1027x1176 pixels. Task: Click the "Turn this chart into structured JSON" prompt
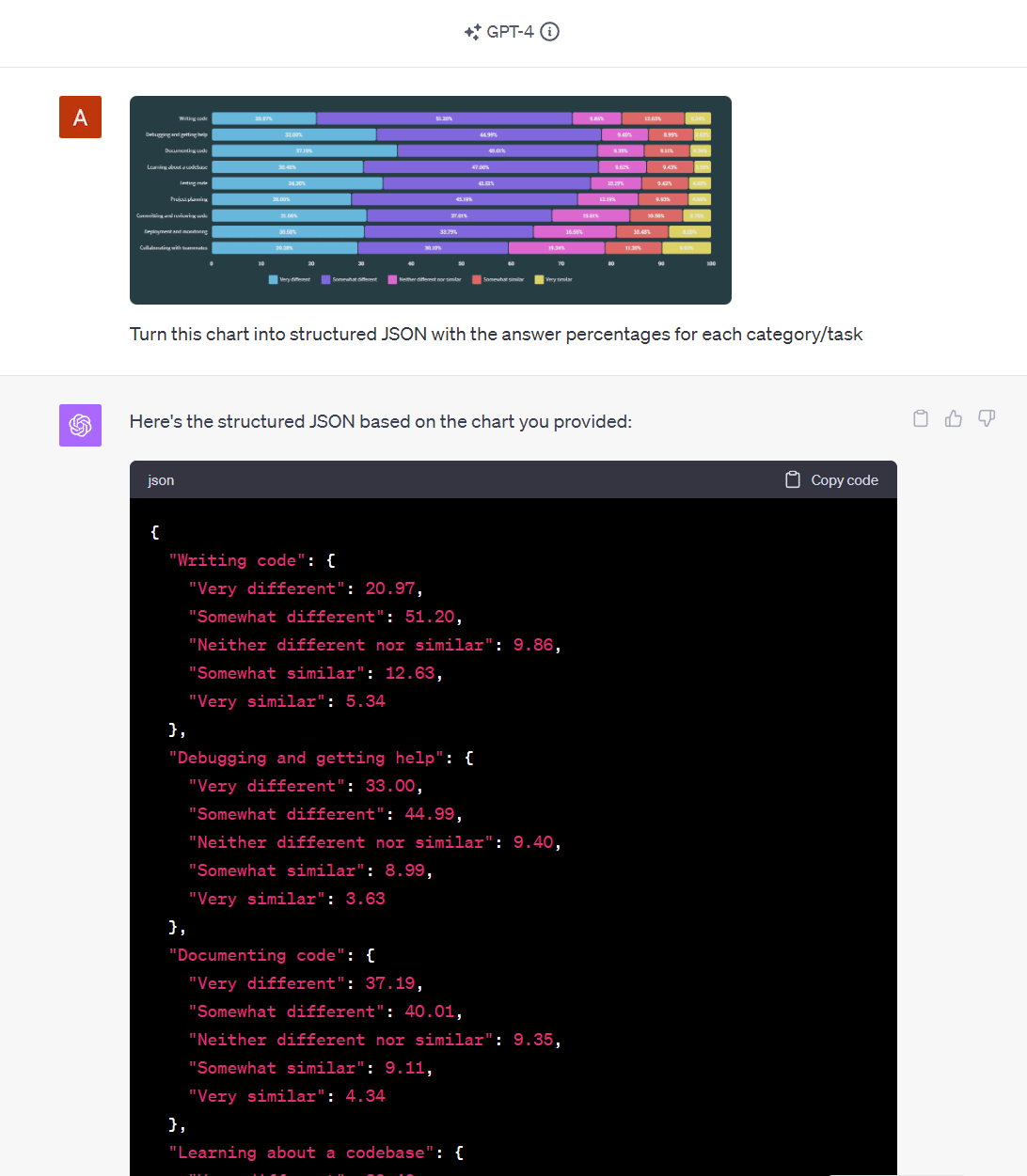[496, 335]
